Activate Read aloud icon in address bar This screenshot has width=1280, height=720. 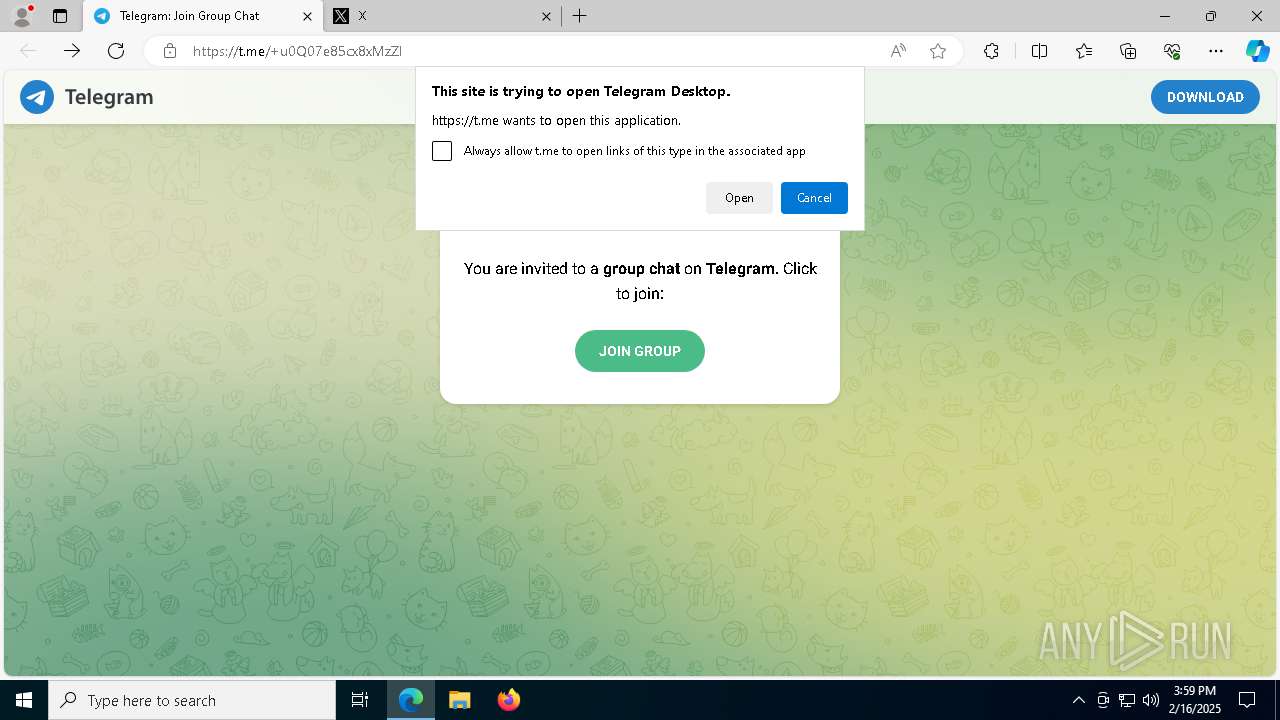click(898, 51)
